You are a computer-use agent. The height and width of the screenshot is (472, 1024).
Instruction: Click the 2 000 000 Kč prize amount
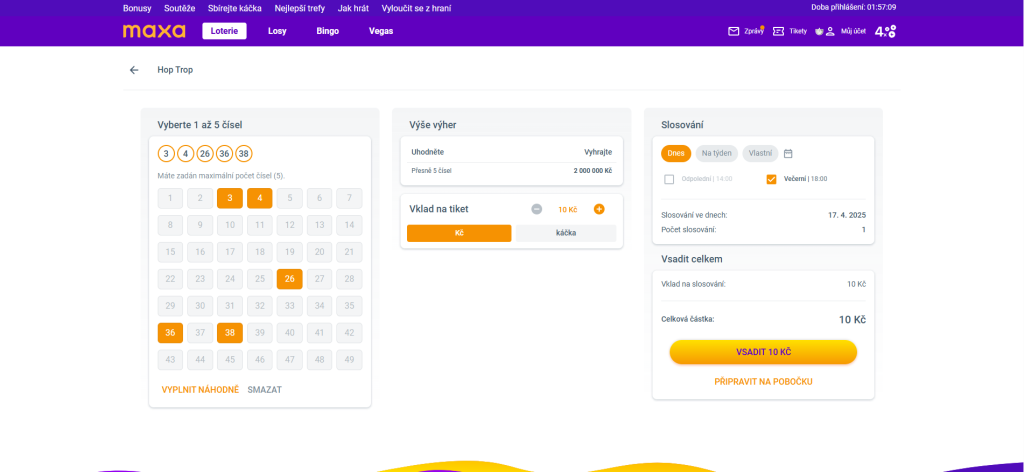(x=593, y=170)
